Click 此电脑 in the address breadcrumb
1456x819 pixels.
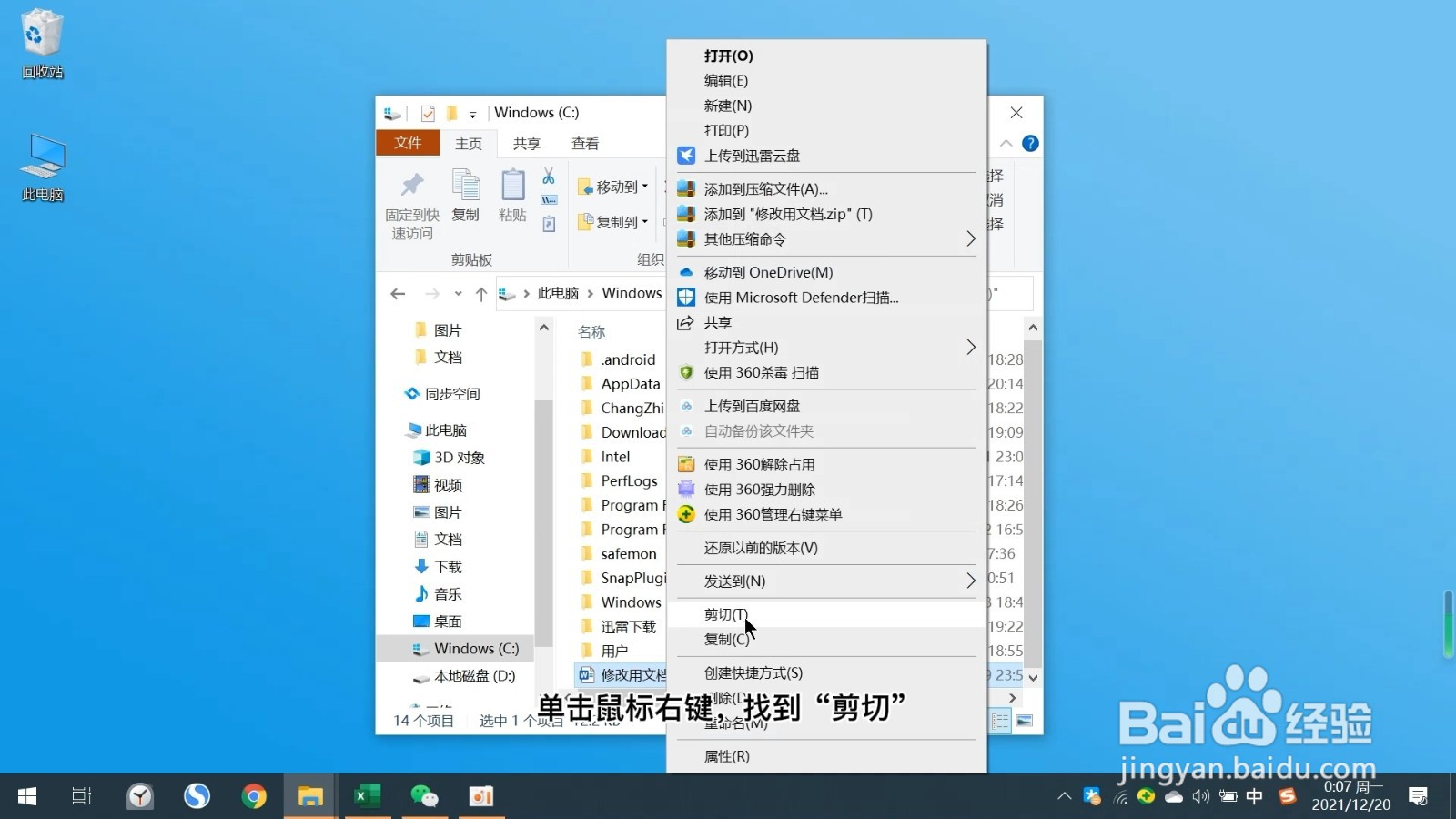[x=558, y=293]
